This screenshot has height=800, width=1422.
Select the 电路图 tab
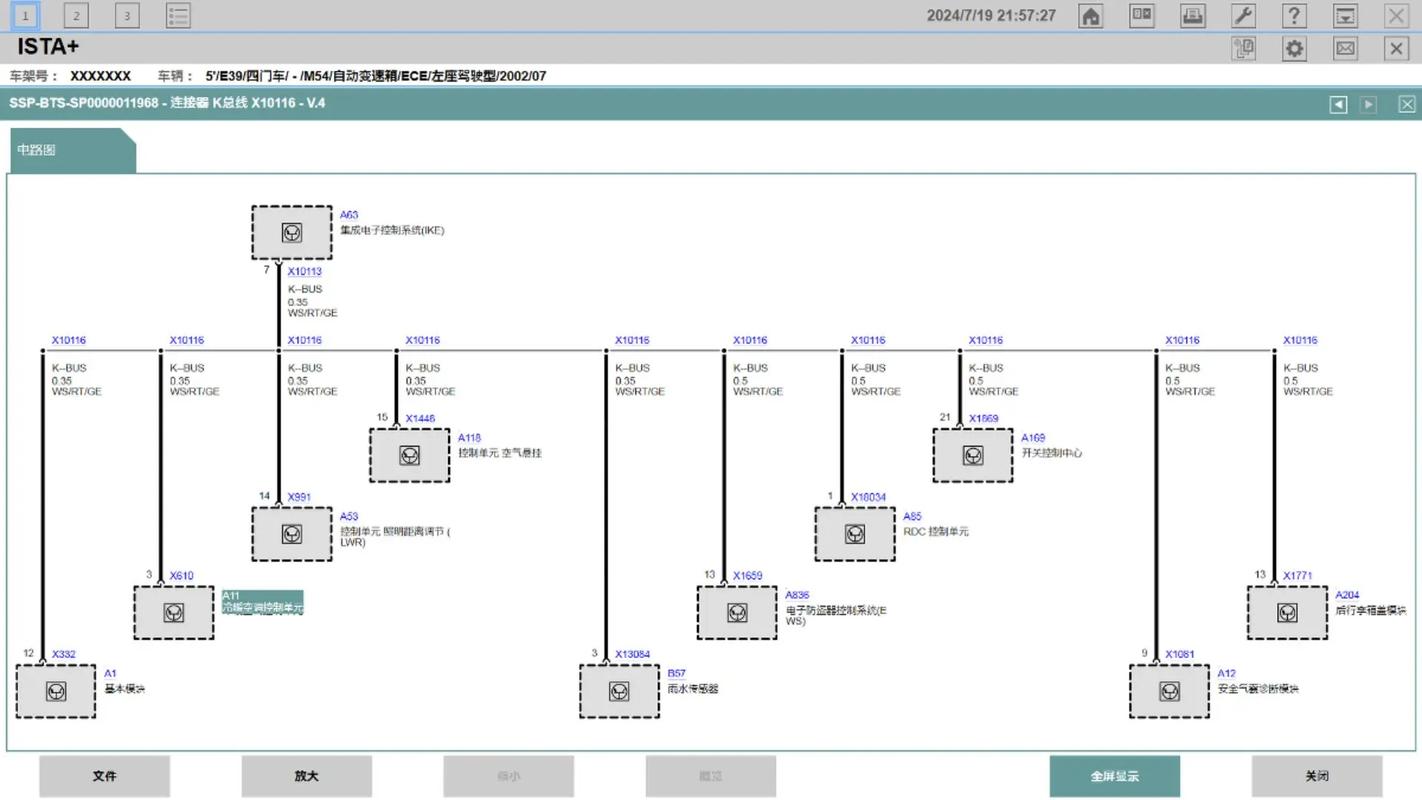tap(72, 150)
